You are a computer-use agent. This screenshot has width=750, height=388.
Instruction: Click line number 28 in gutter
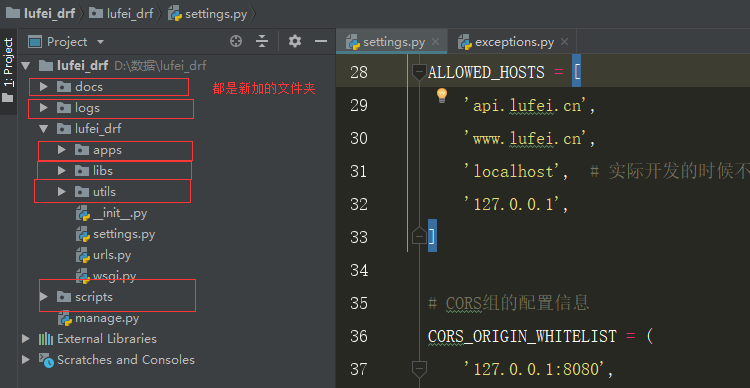(359, 72)
